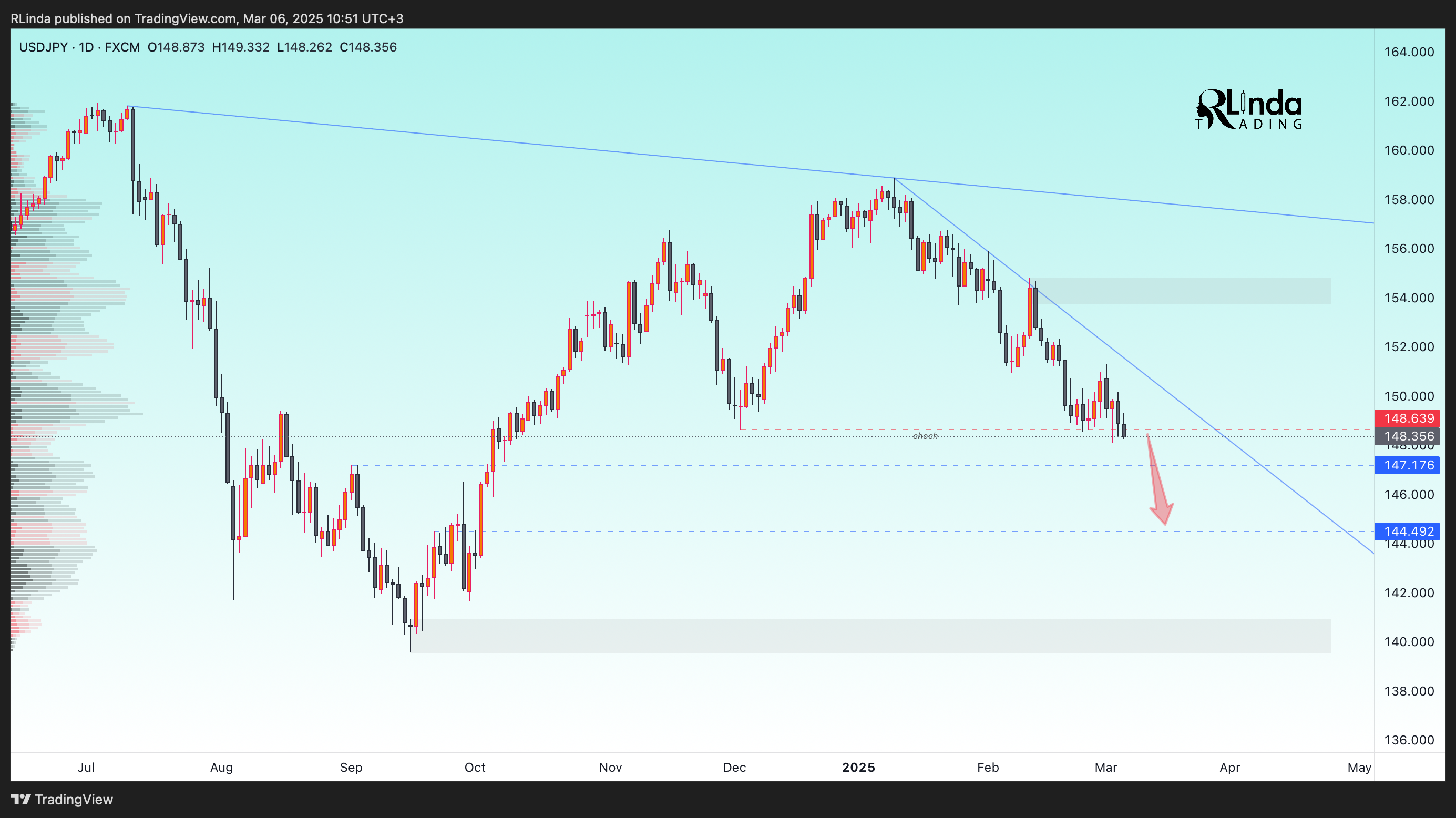Click the 152.000 price axis label
The width and height of the screenshot is (1456, 818).
[x=1409, y=346]
